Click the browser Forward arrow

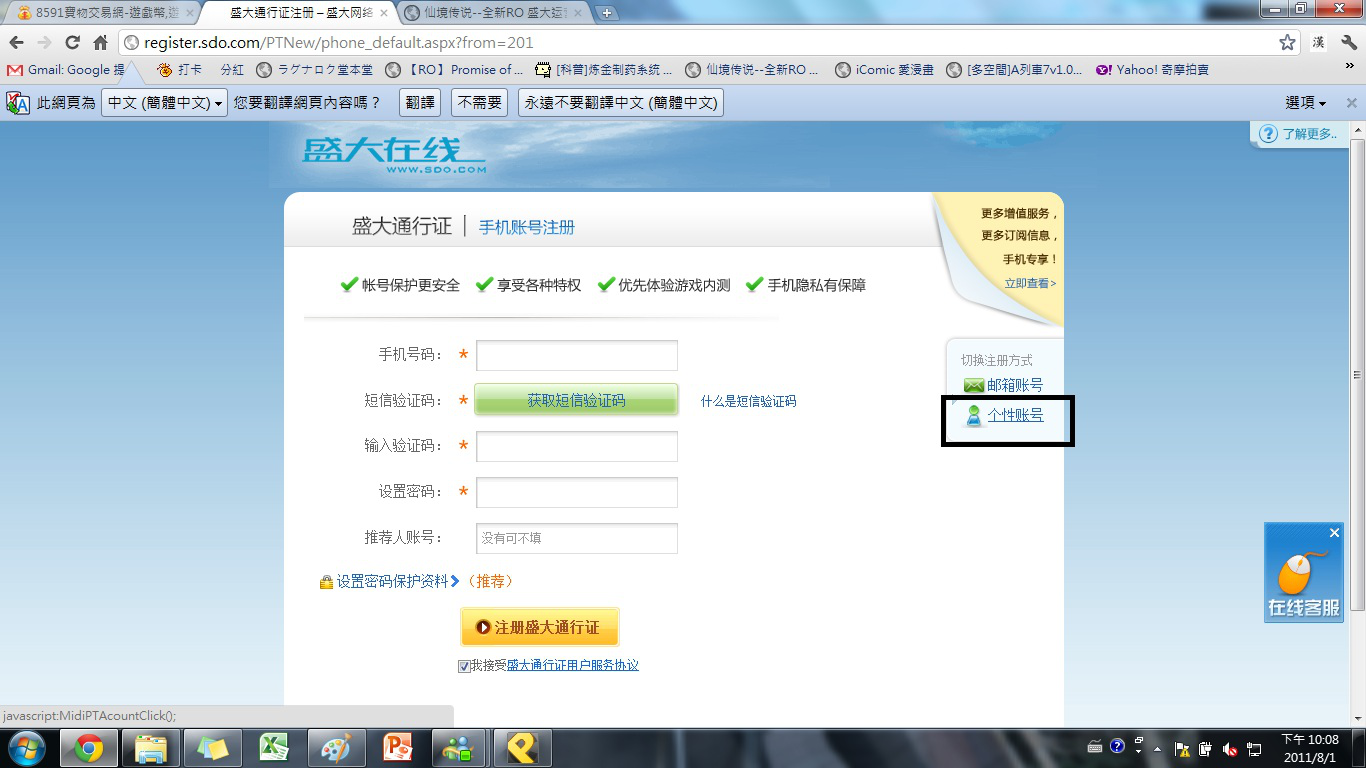pos(44,43)
